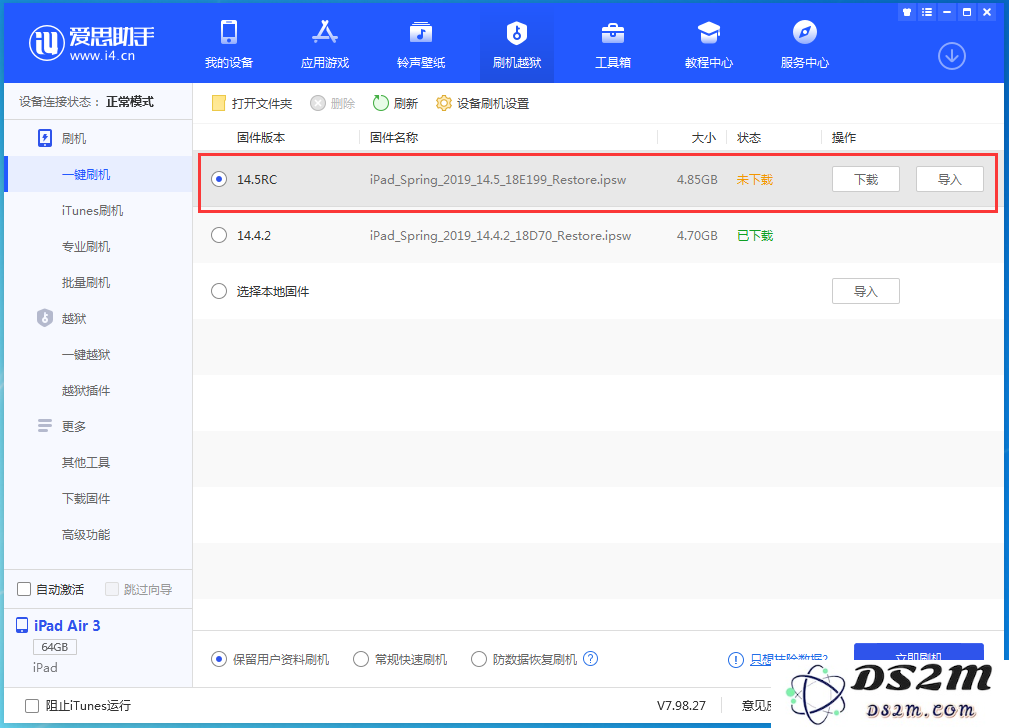The height and width of the screenshot is (728, 1009).
Task: Select firmware 14.5RC radio button
Action: 219,179
